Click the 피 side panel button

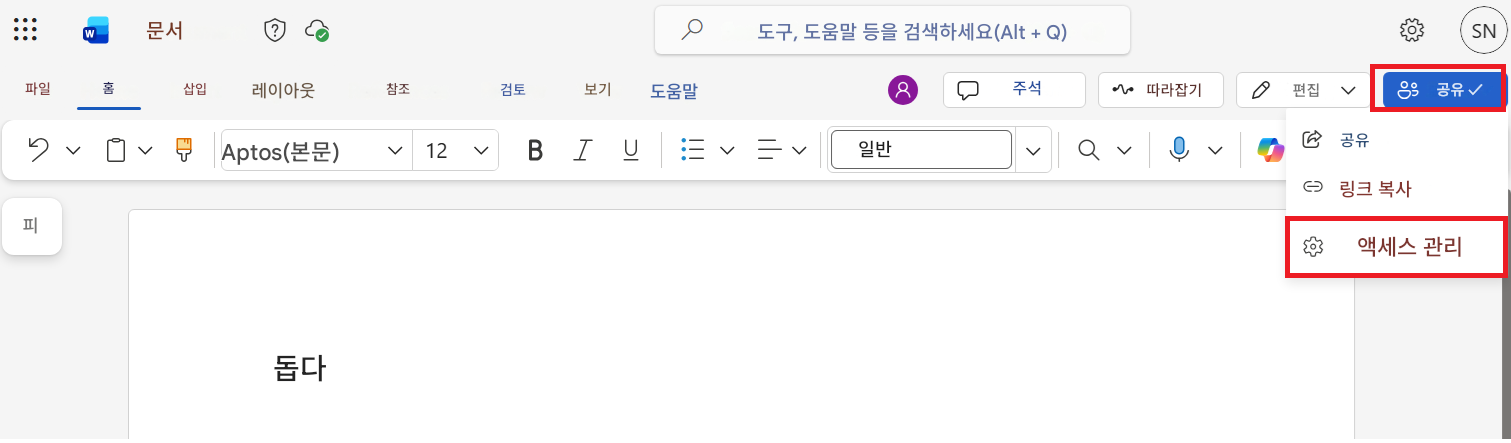click(32, 226)
